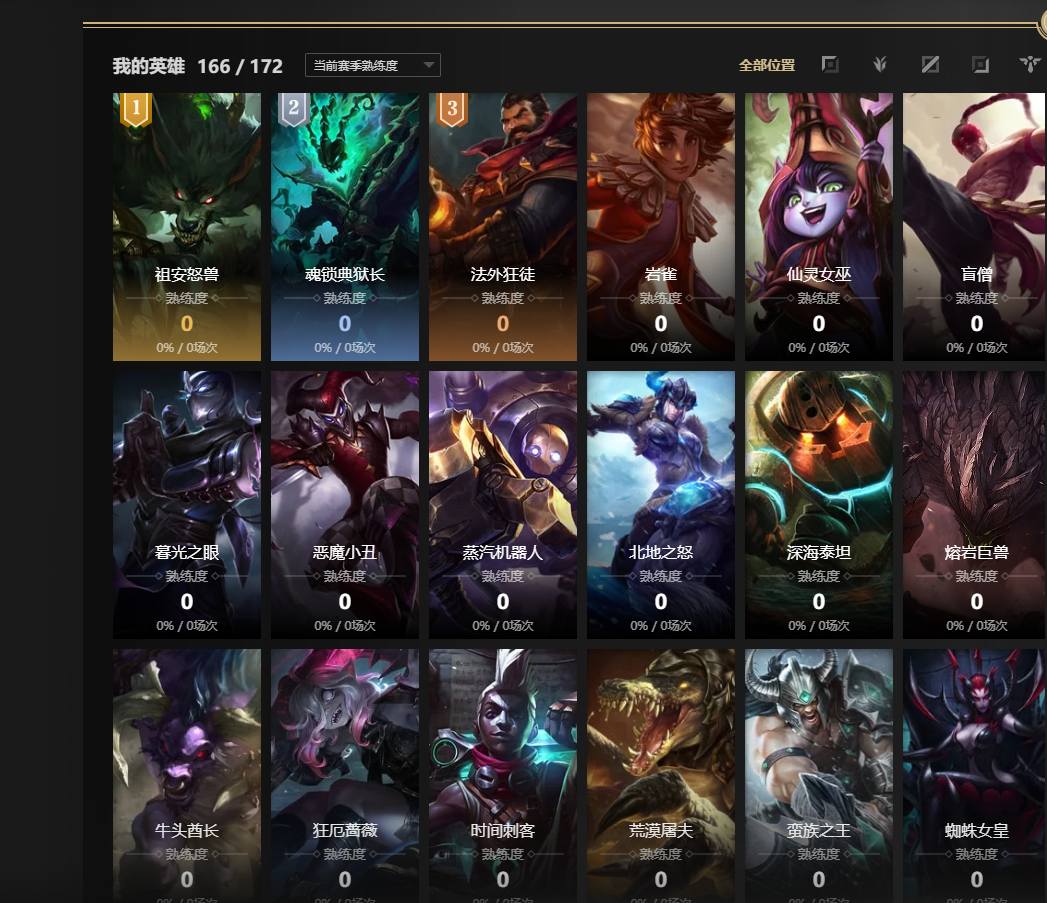Open the 岩雀 champion card
The width and height of the screenshot is (1047, 903).
pos(661,226)
